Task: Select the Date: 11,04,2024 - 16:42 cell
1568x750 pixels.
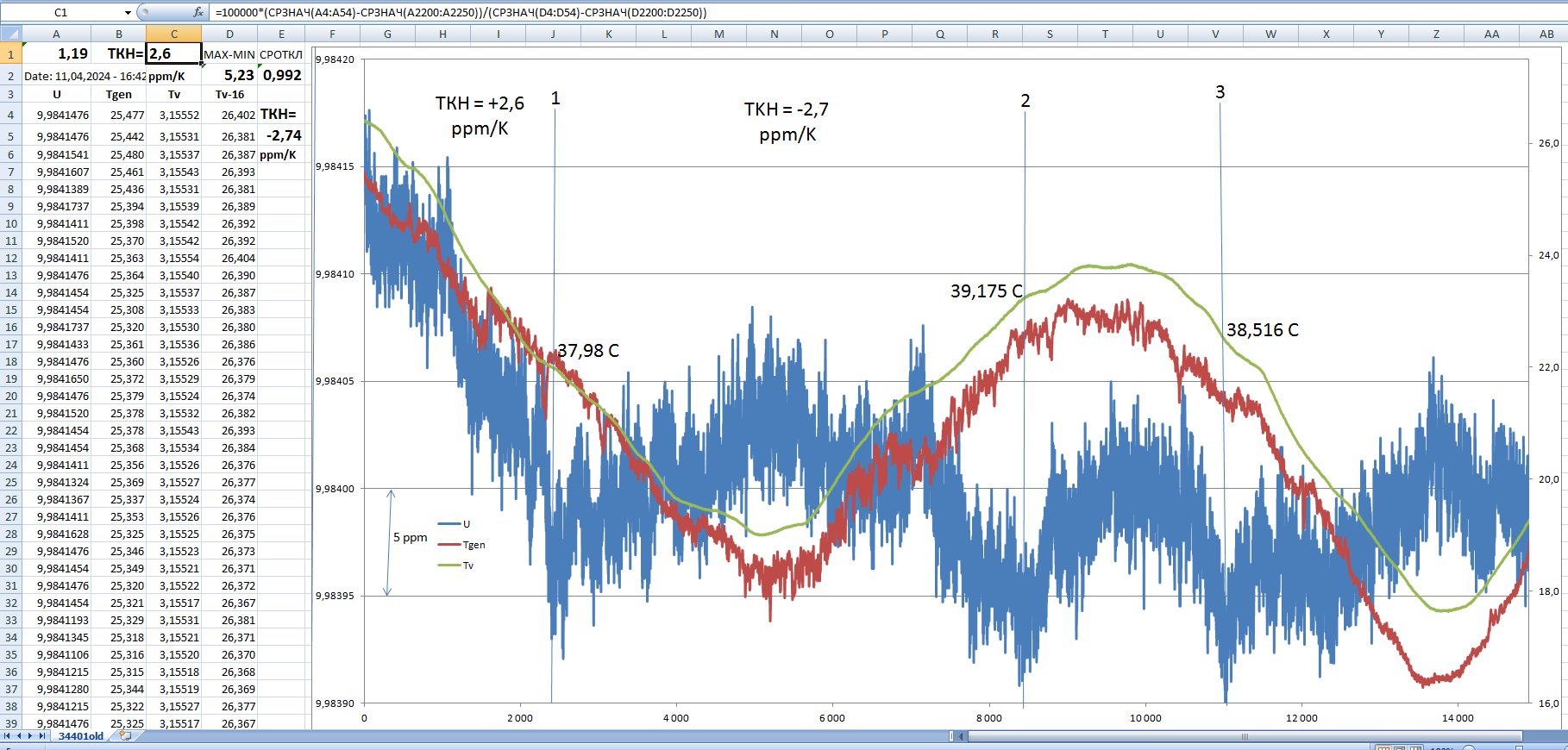Action: 85,76
